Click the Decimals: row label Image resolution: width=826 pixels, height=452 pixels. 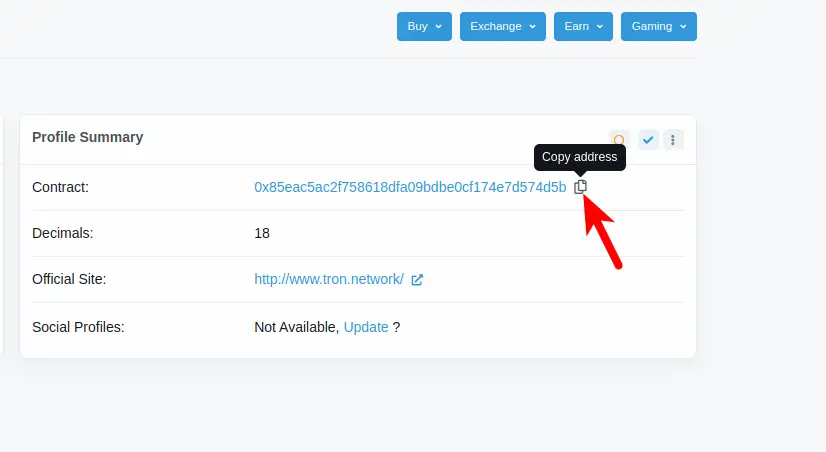tap(63, 233)
